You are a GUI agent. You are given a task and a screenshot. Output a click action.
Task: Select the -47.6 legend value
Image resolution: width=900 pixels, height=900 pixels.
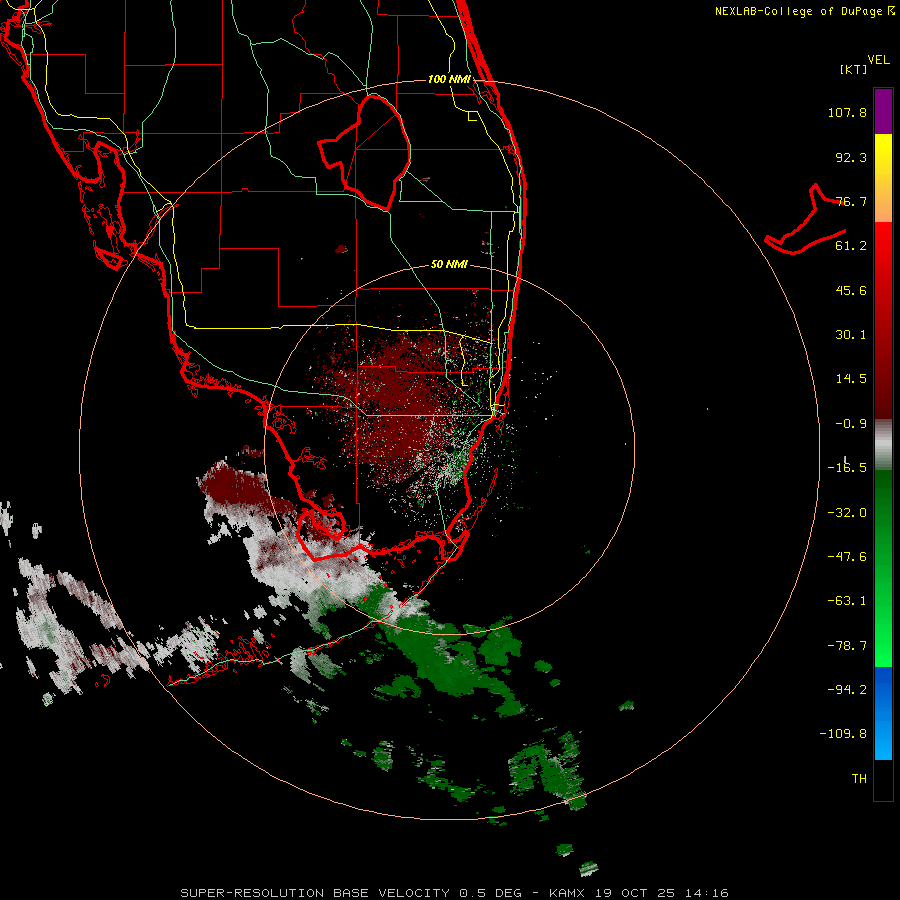tap(847, 557)
